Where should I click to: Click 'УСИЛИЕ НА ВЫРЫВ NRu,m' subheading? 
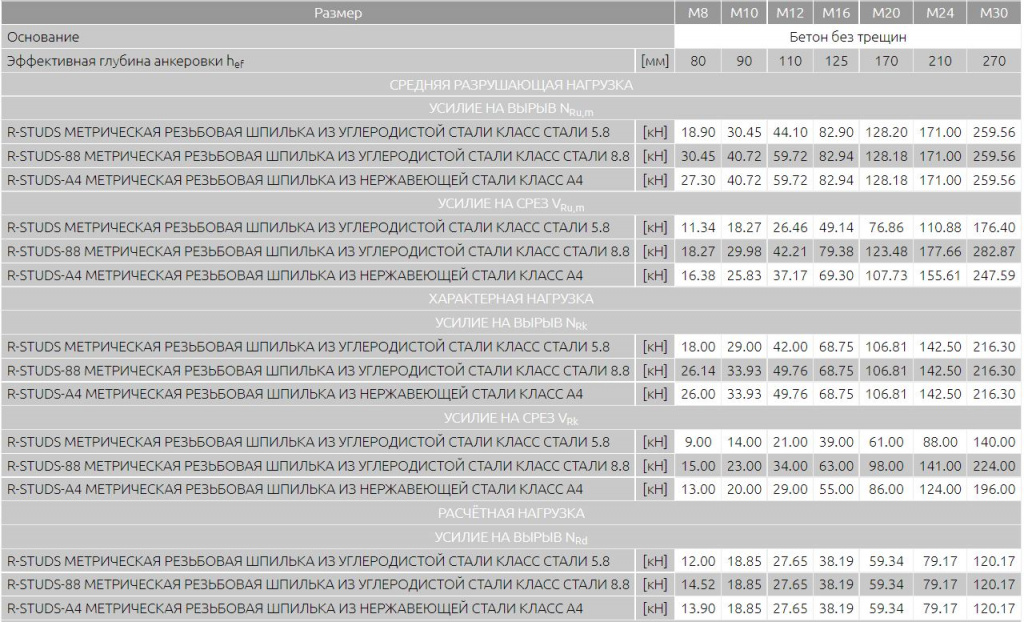pyautogui.click(x=511, y=109)
